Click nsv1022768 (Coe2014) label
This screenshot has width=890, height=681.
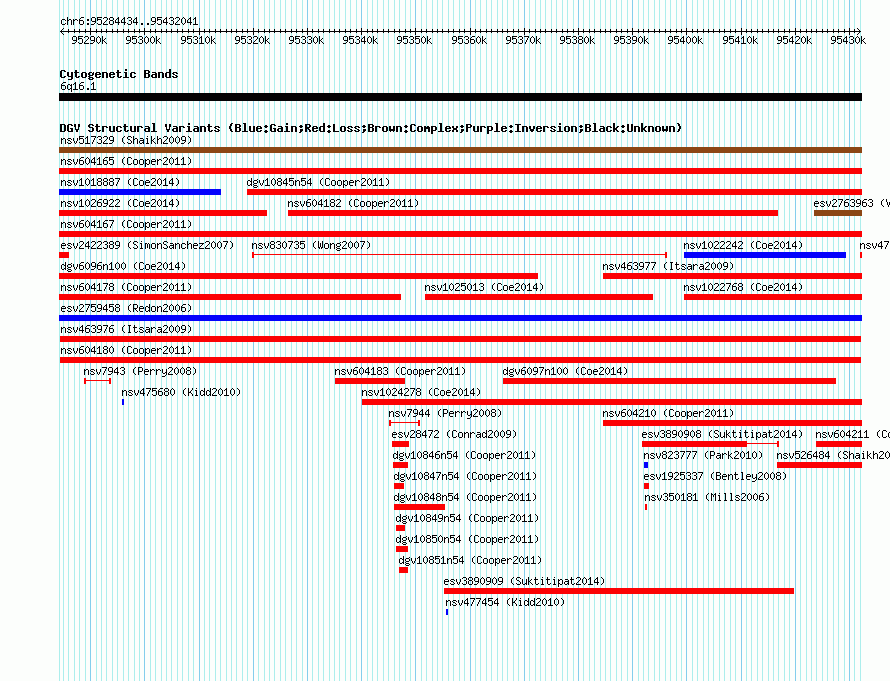tap(743, 287)
